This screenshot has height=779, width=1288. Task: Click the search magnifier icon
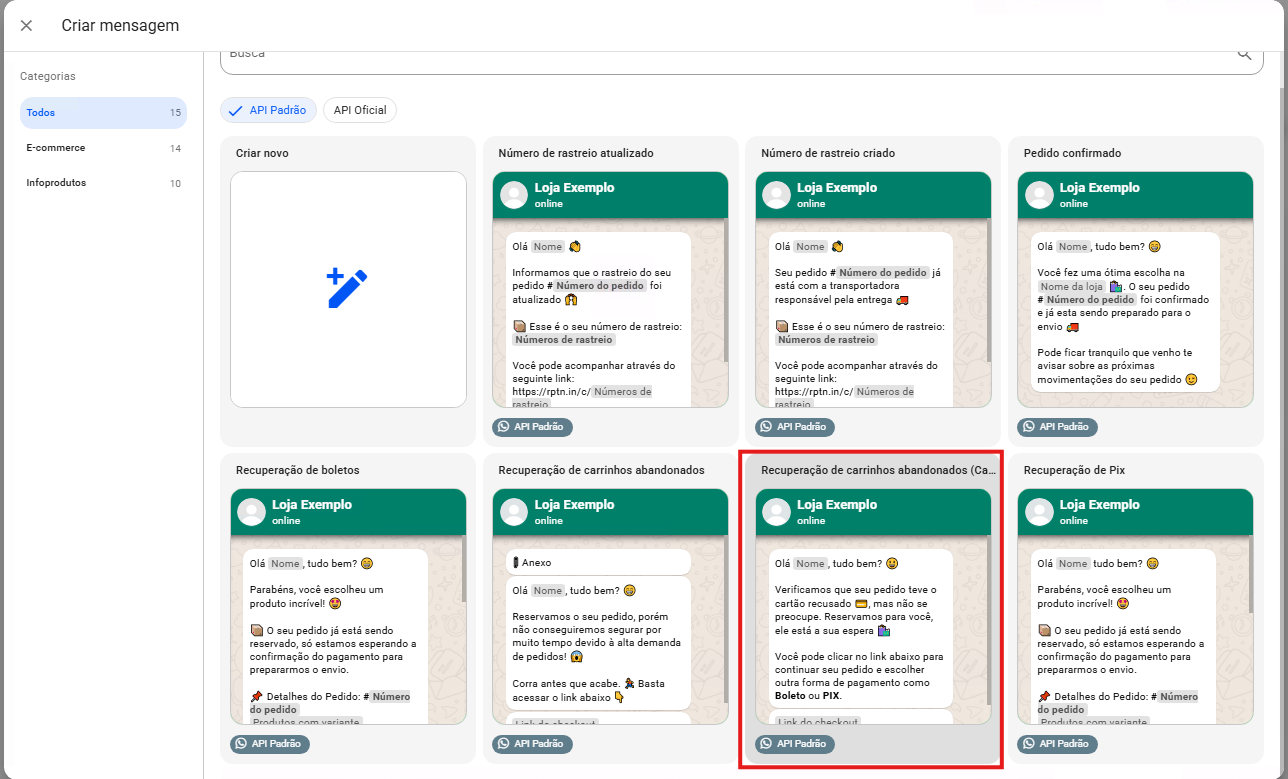pos(1244,53)
